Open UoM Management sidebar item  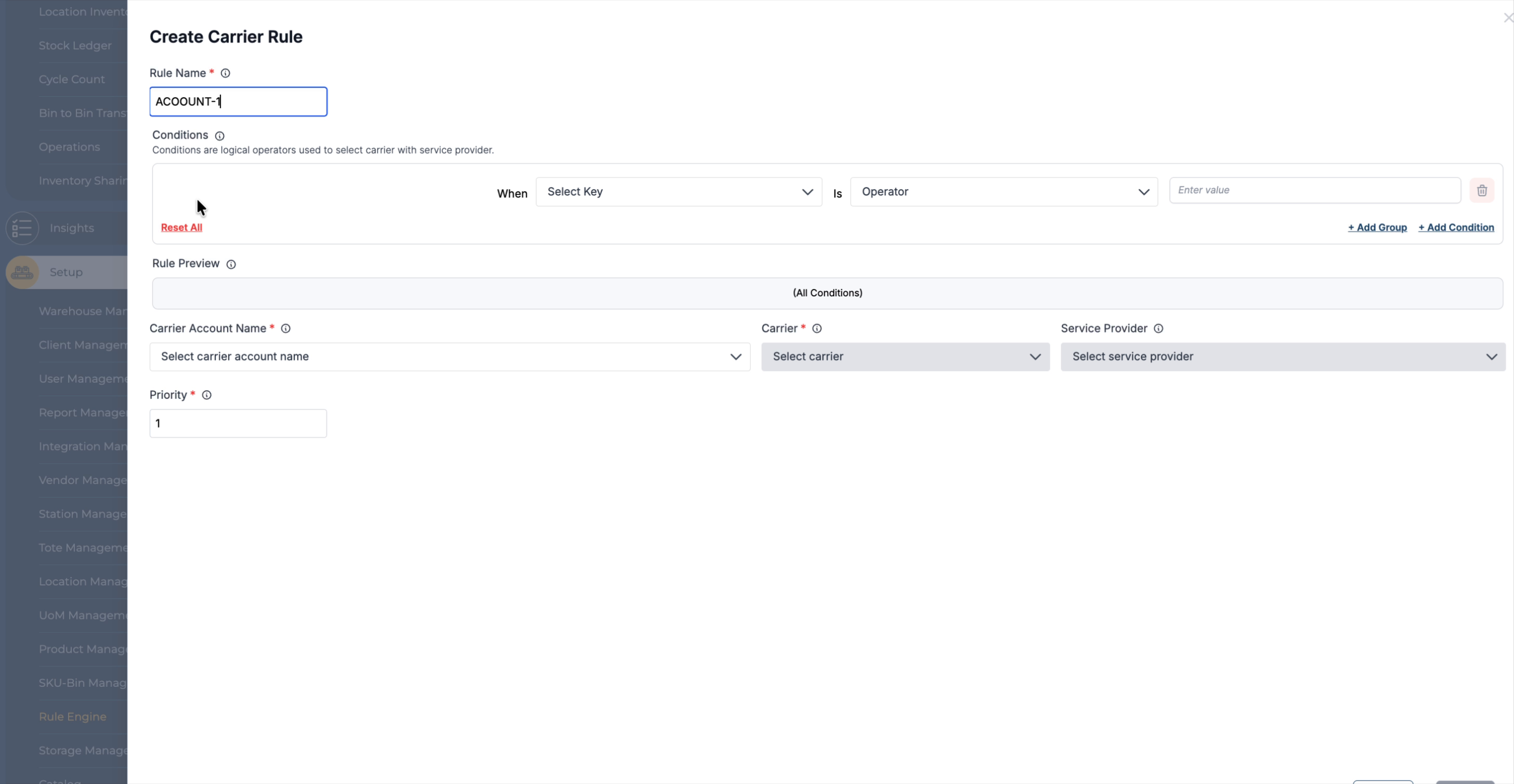(x=83, y=616)
